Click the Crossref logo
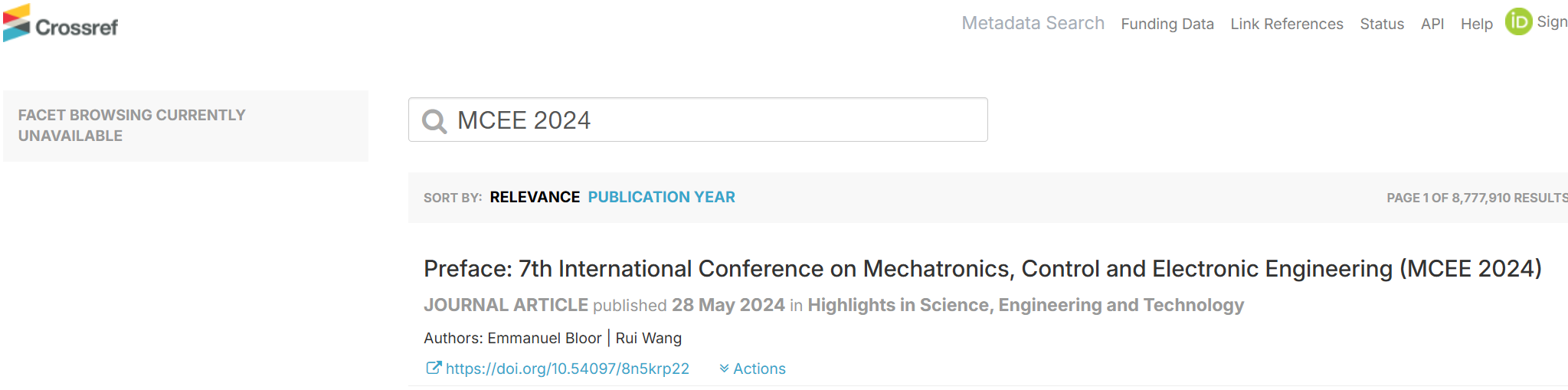 click(x=61, y=23)
